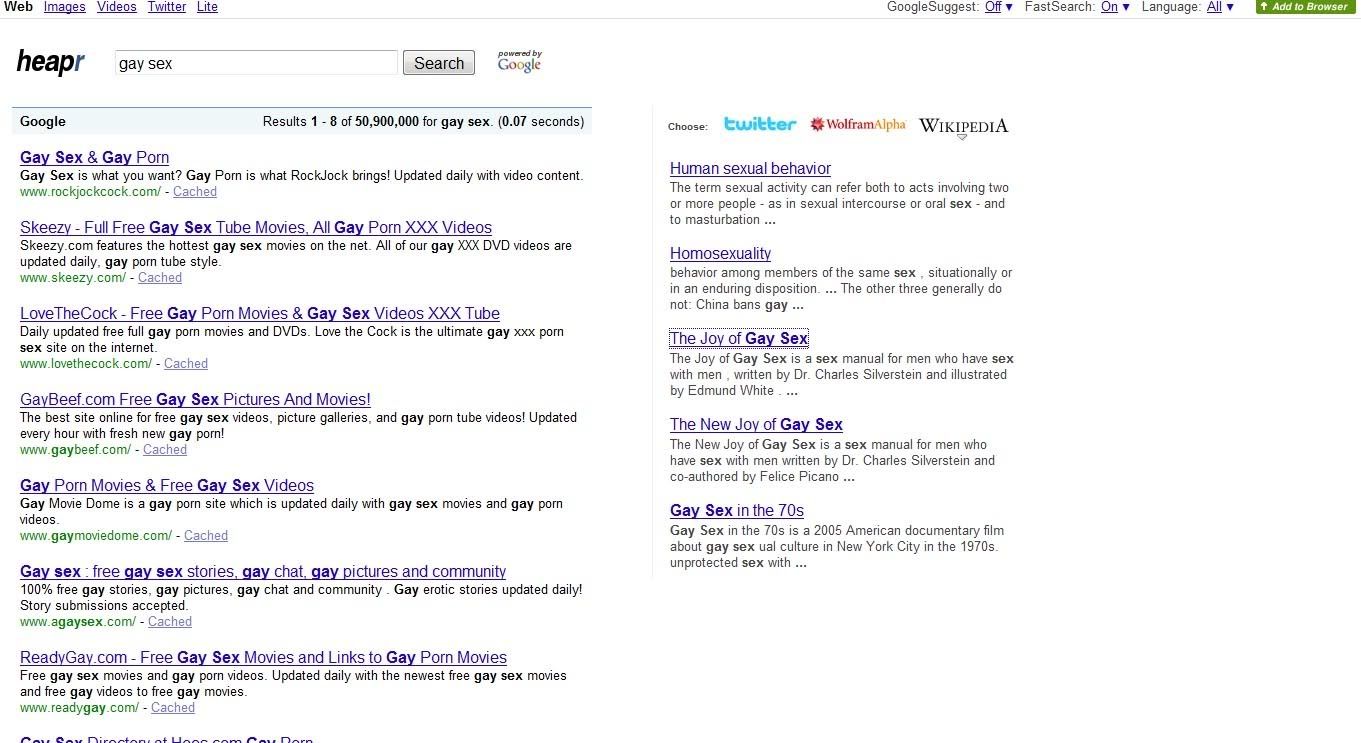Switch to the Images tab
Screen dimensions: 1361x743
pyautogui.click(x=64, y=7)
